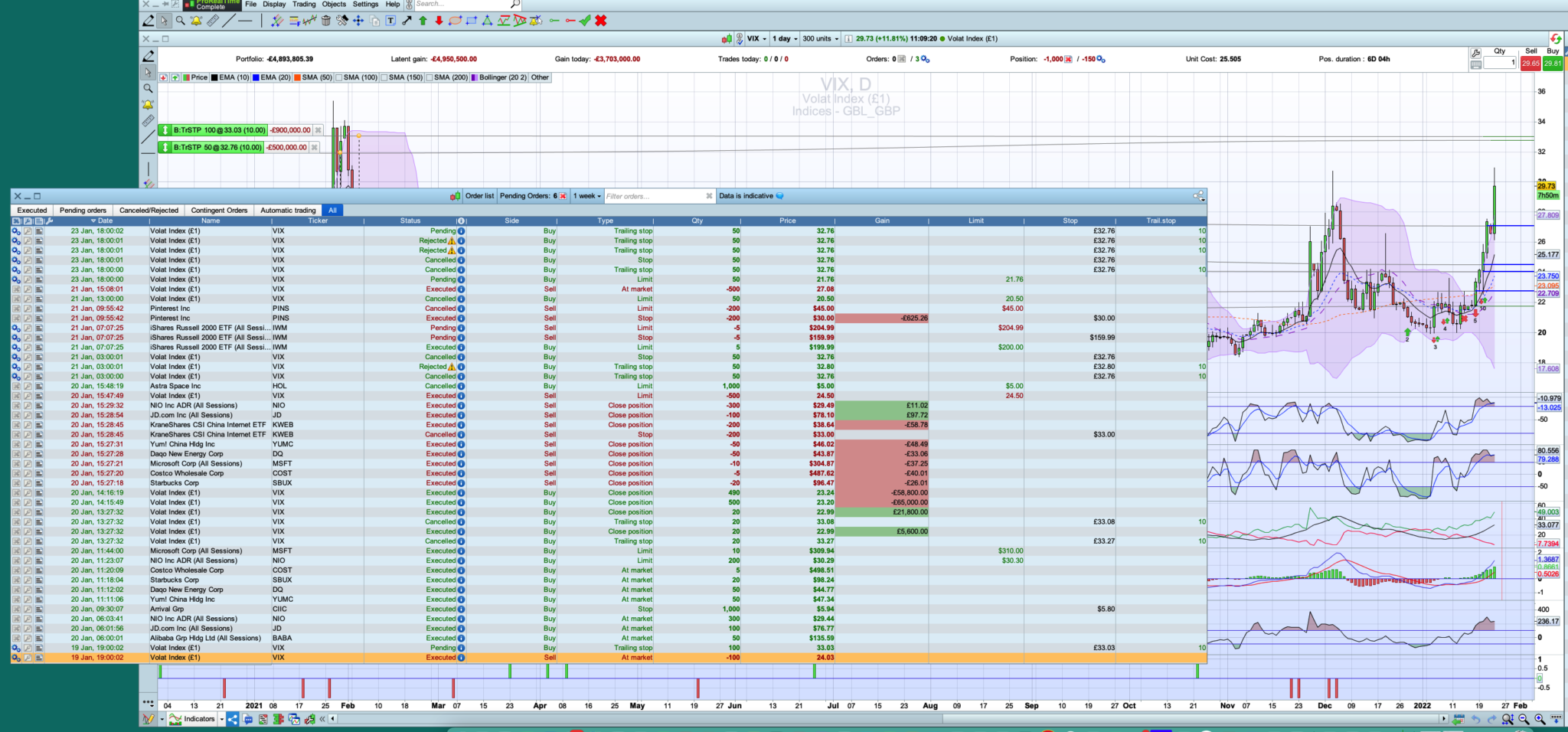The height and width of the screenshot is (732, 1568).
Task: Pick the ruler measure tool in top toolbar
Action: click(x=213, y=21)
